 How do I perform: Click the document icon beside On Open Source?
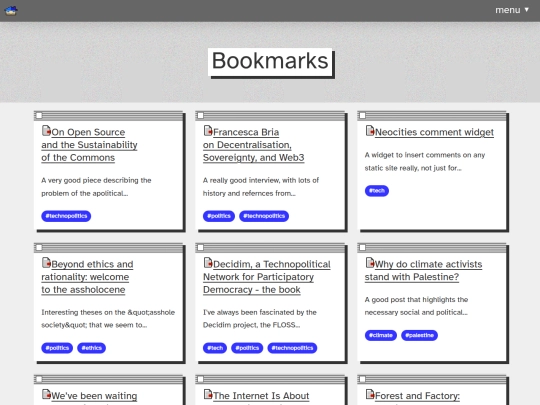point(46,131)
